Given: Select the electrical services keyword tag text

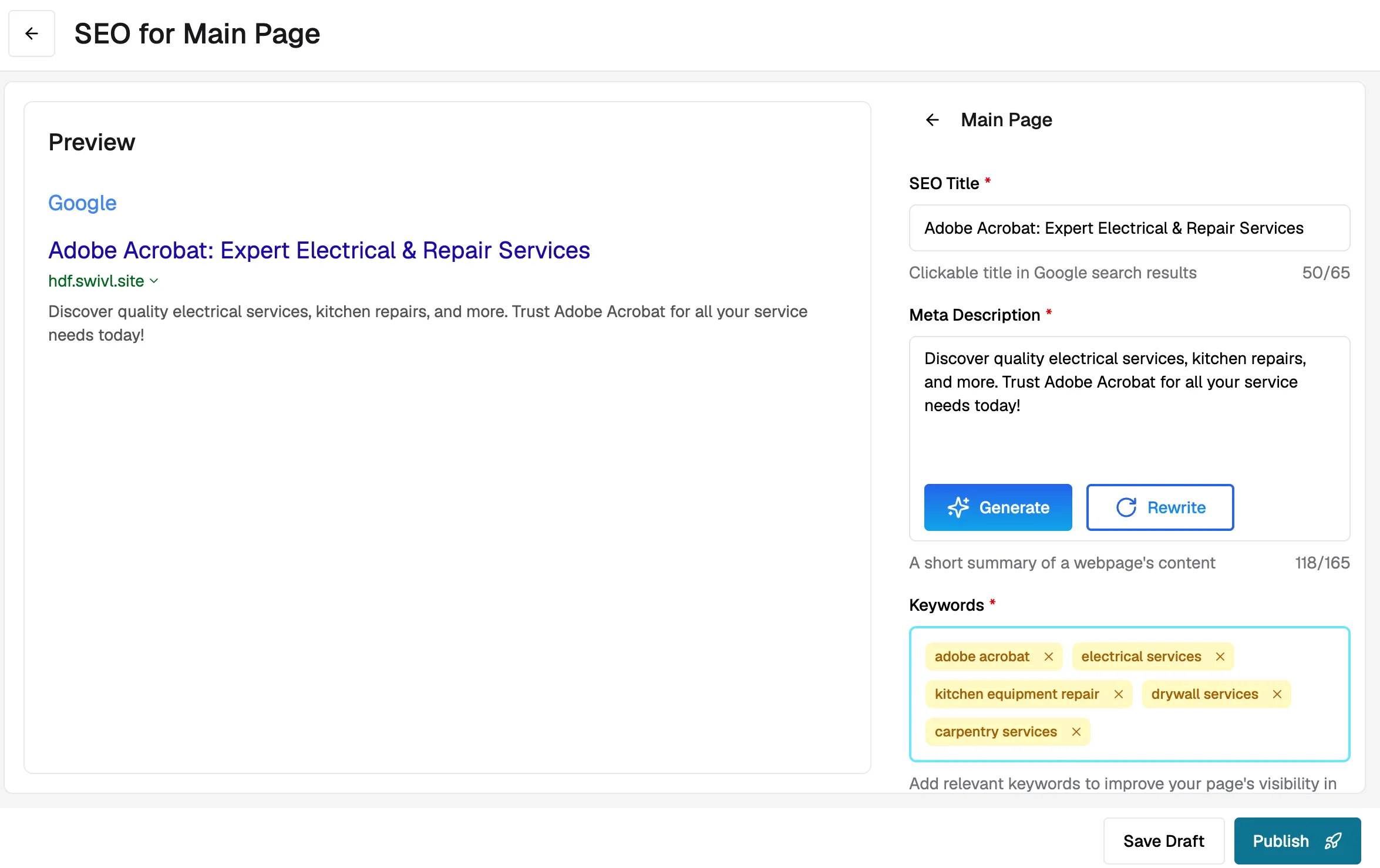Looking at the screenshot, I should pyautogui.click(x=1141, y=657).
